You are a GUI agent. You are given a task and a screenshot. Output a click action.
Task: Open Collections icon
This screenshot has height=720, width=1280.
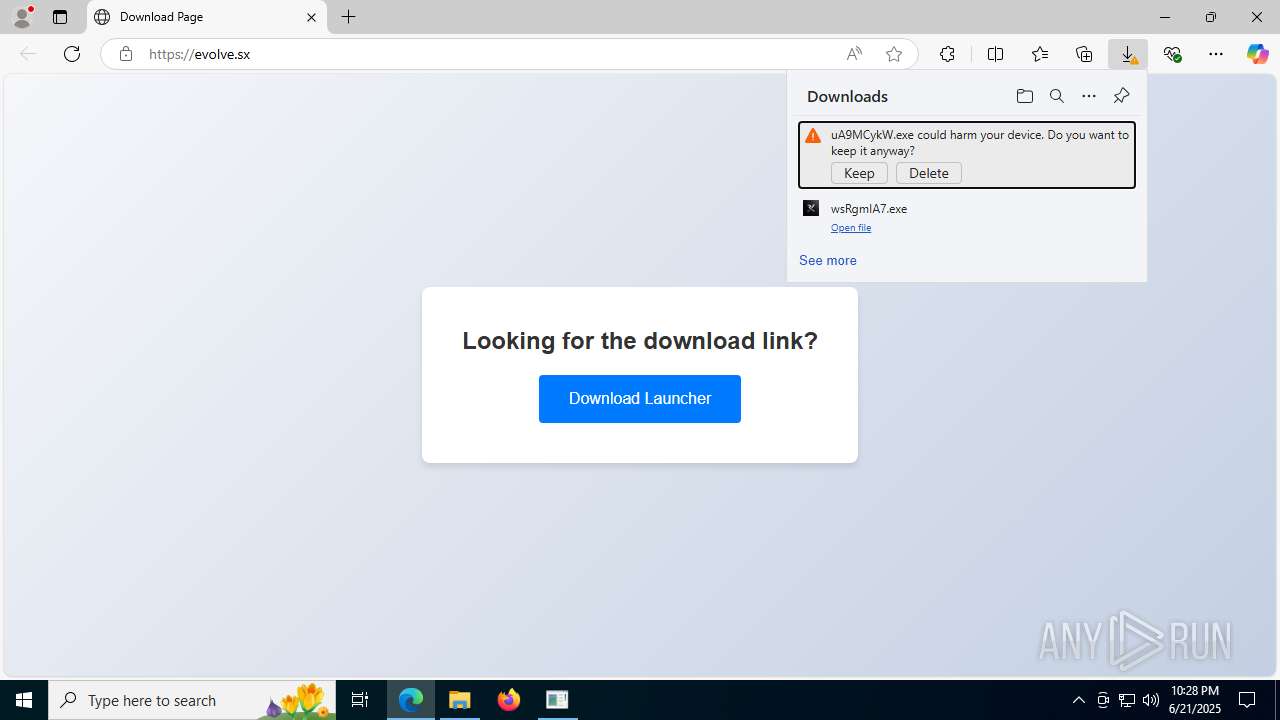[1084, 54]
